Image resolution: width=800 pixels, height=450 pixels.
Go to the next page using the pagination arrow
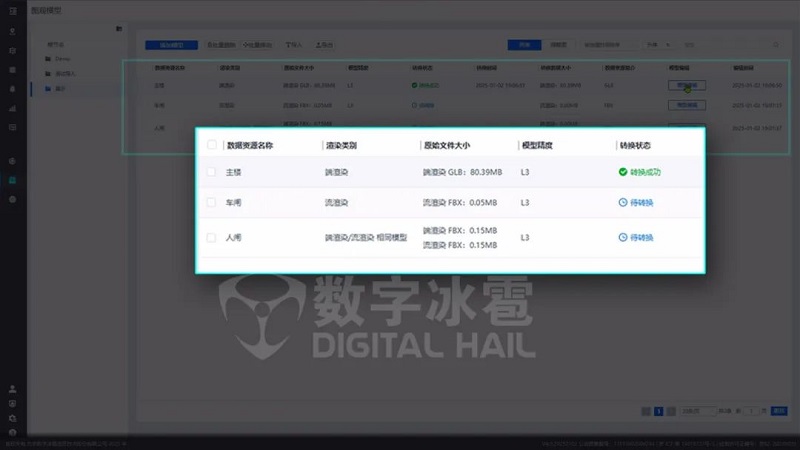click(671, 411)
